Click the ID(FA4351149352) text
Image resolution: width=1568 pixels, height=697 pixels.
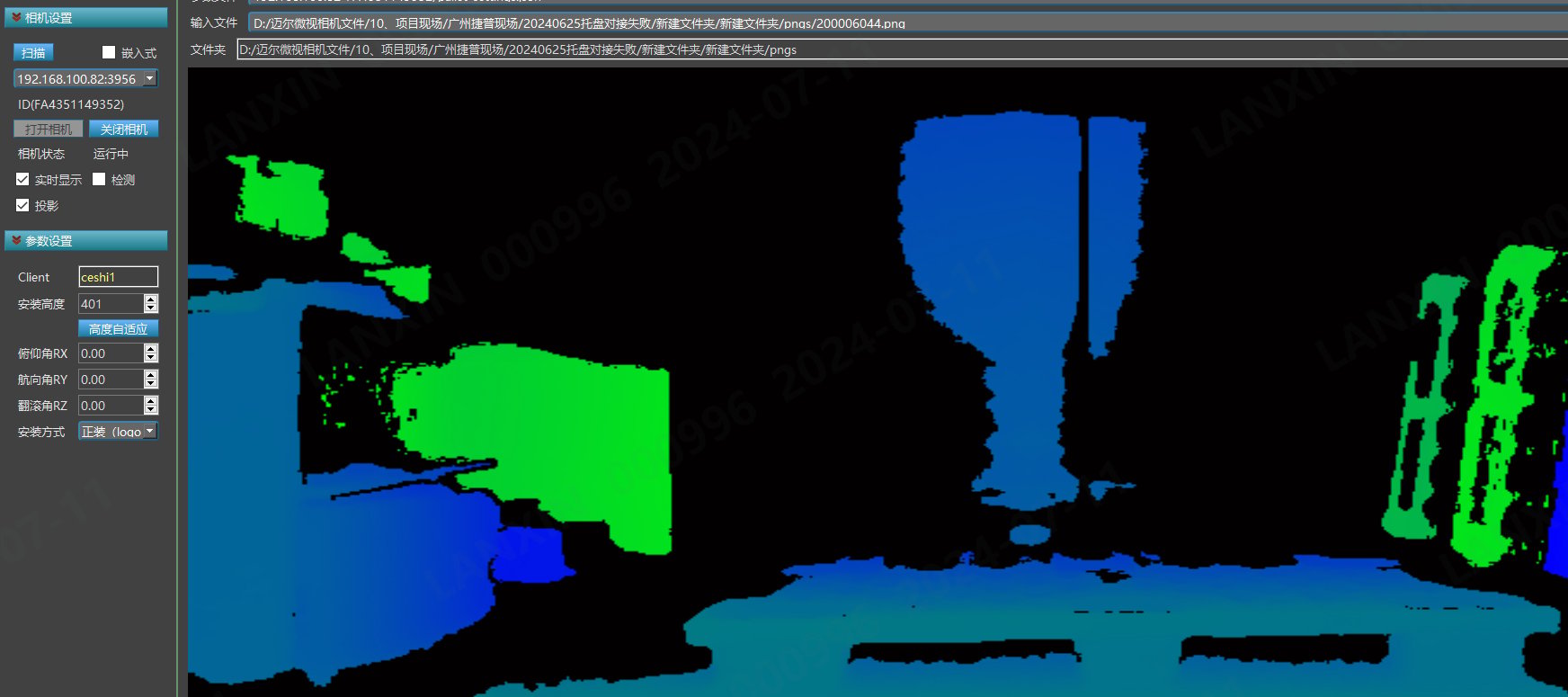tap(71, 104)
